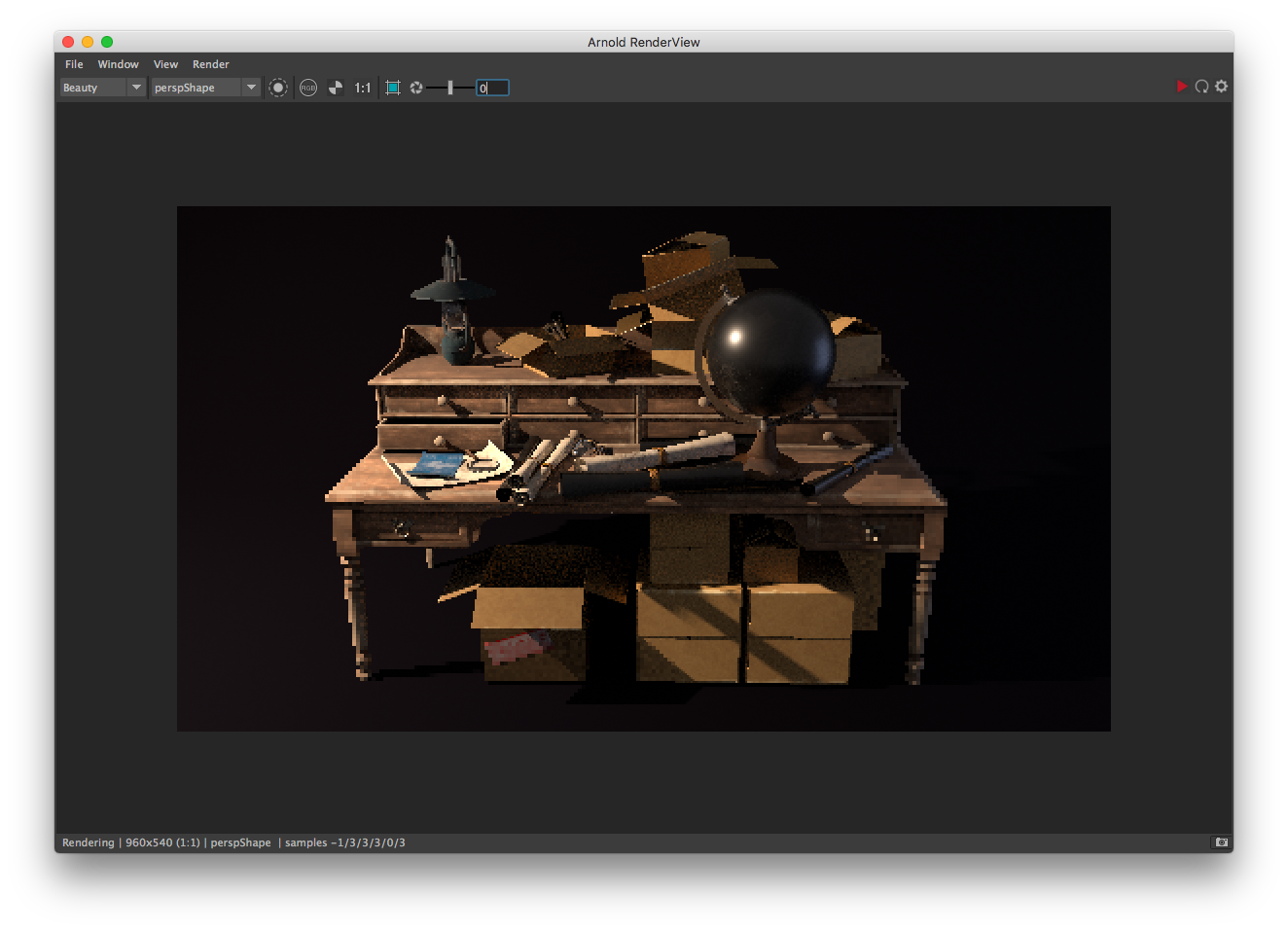The image size is (1288, 931).
Task: Open the File menu
Action: tap(73, 64)
